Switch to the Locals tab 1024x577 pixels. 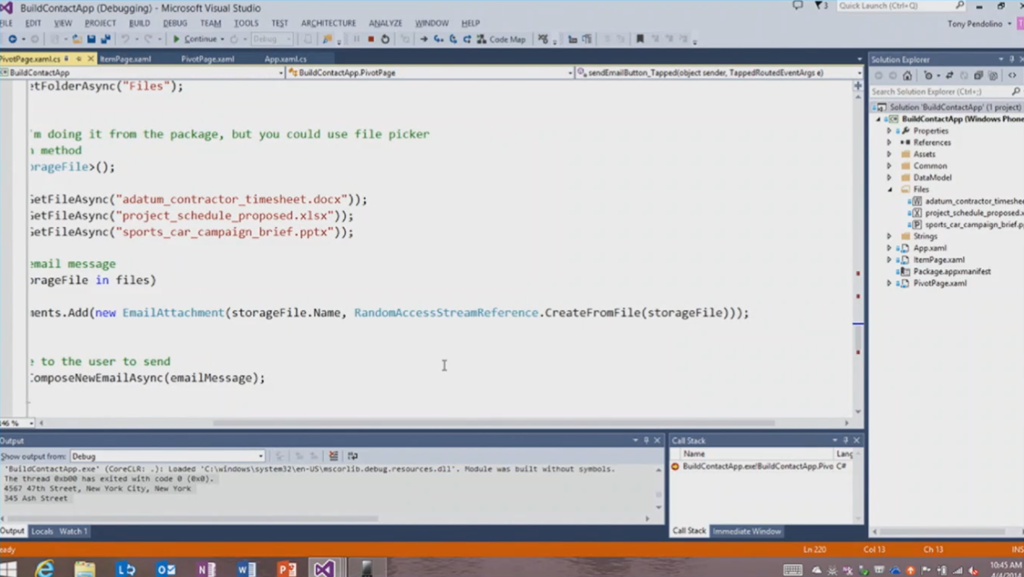(42, 531)
